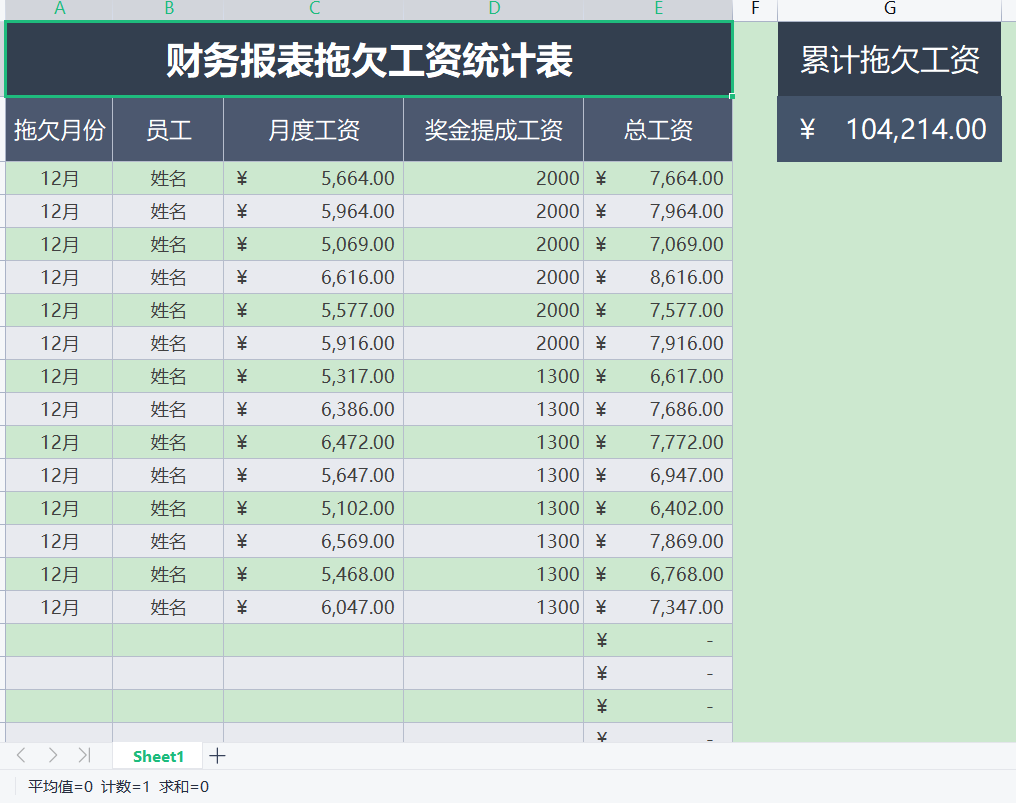Viewport: 1016px width, 803px height.
Task: Click the ¥104,214.00 total cell
Action: [889, 129]
